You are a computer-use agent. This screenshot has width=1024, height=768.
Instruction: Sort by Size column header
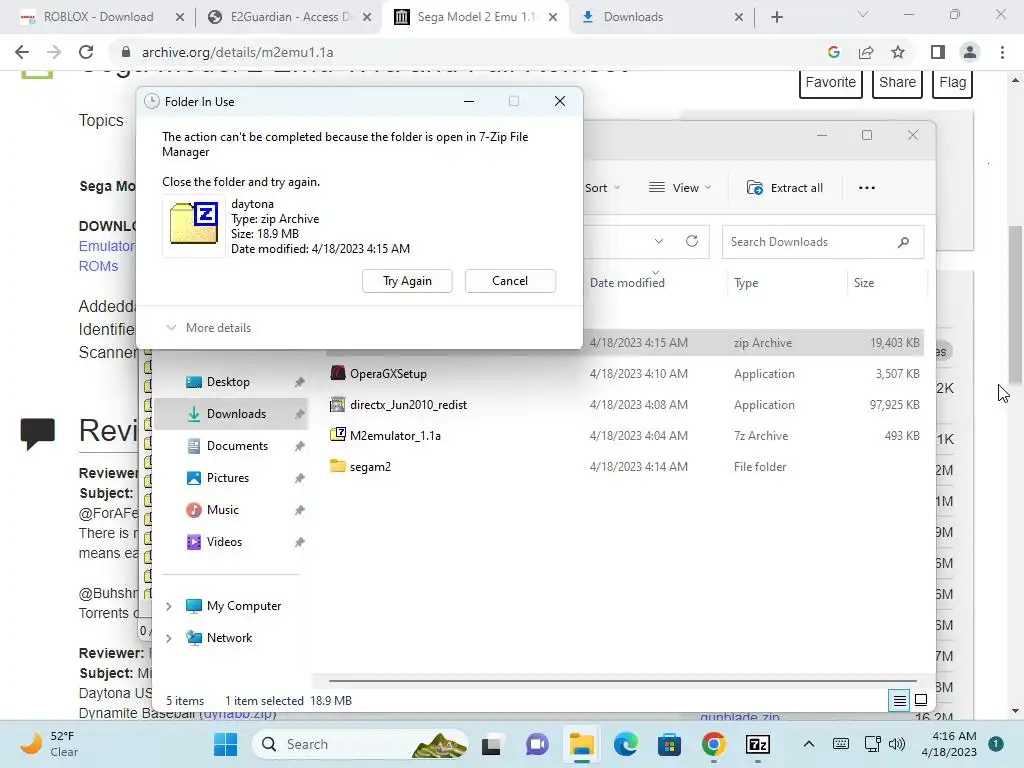point(863,283)
